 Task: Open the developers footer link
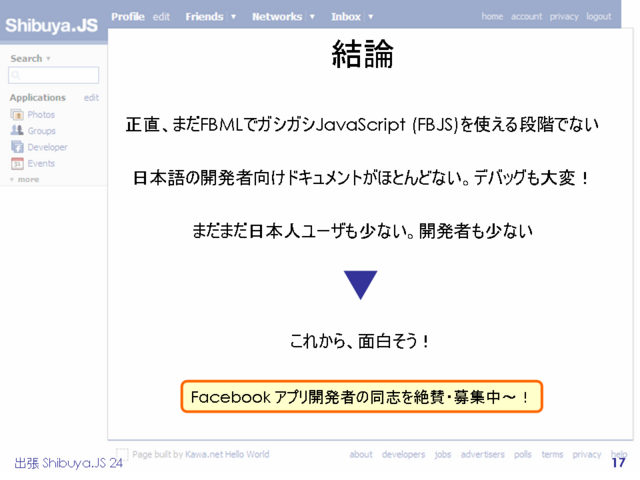click(x=403, y=454)
